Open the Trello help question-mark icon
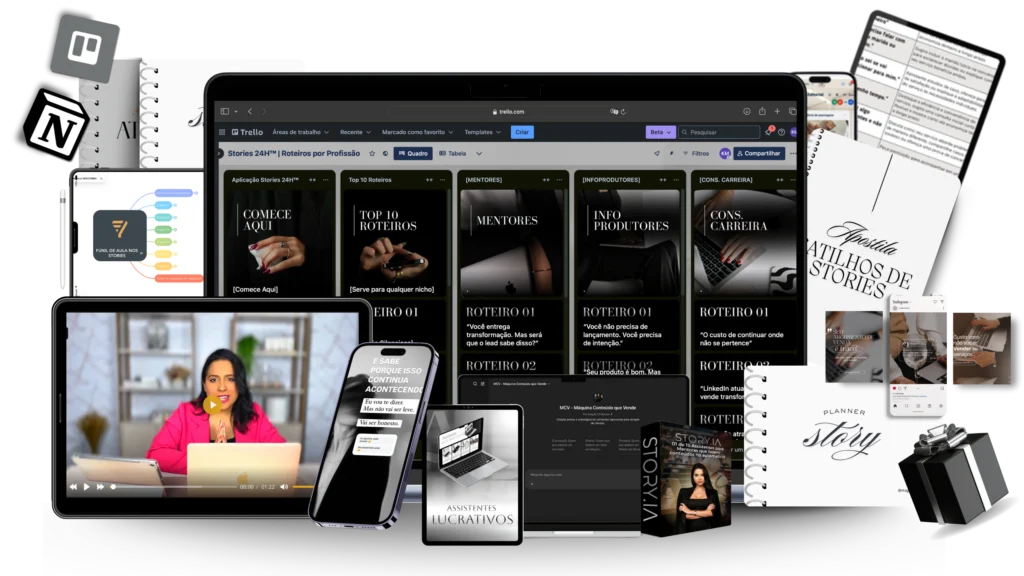The height and width of the screenshot is (576, 1024). (x=781, y=132)
